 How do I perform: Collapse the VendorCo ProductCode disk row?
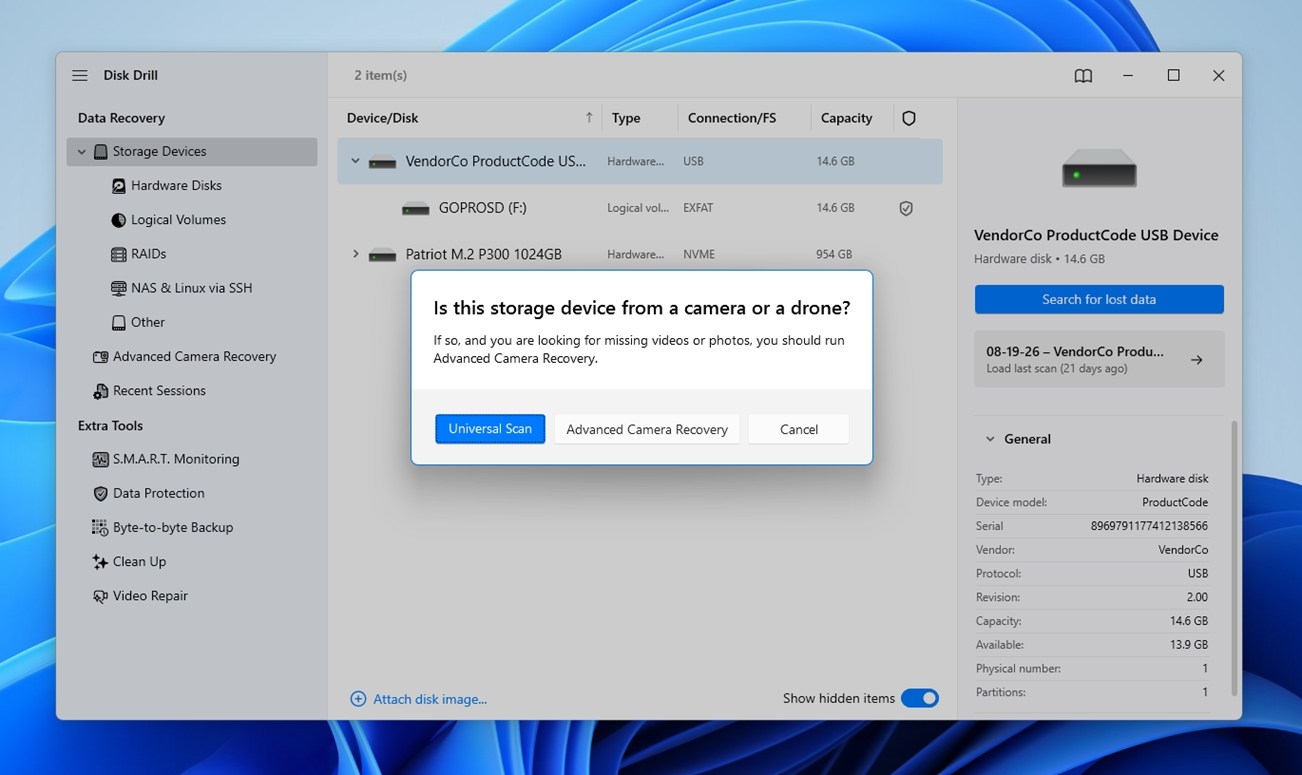click(x=355, y=161)
